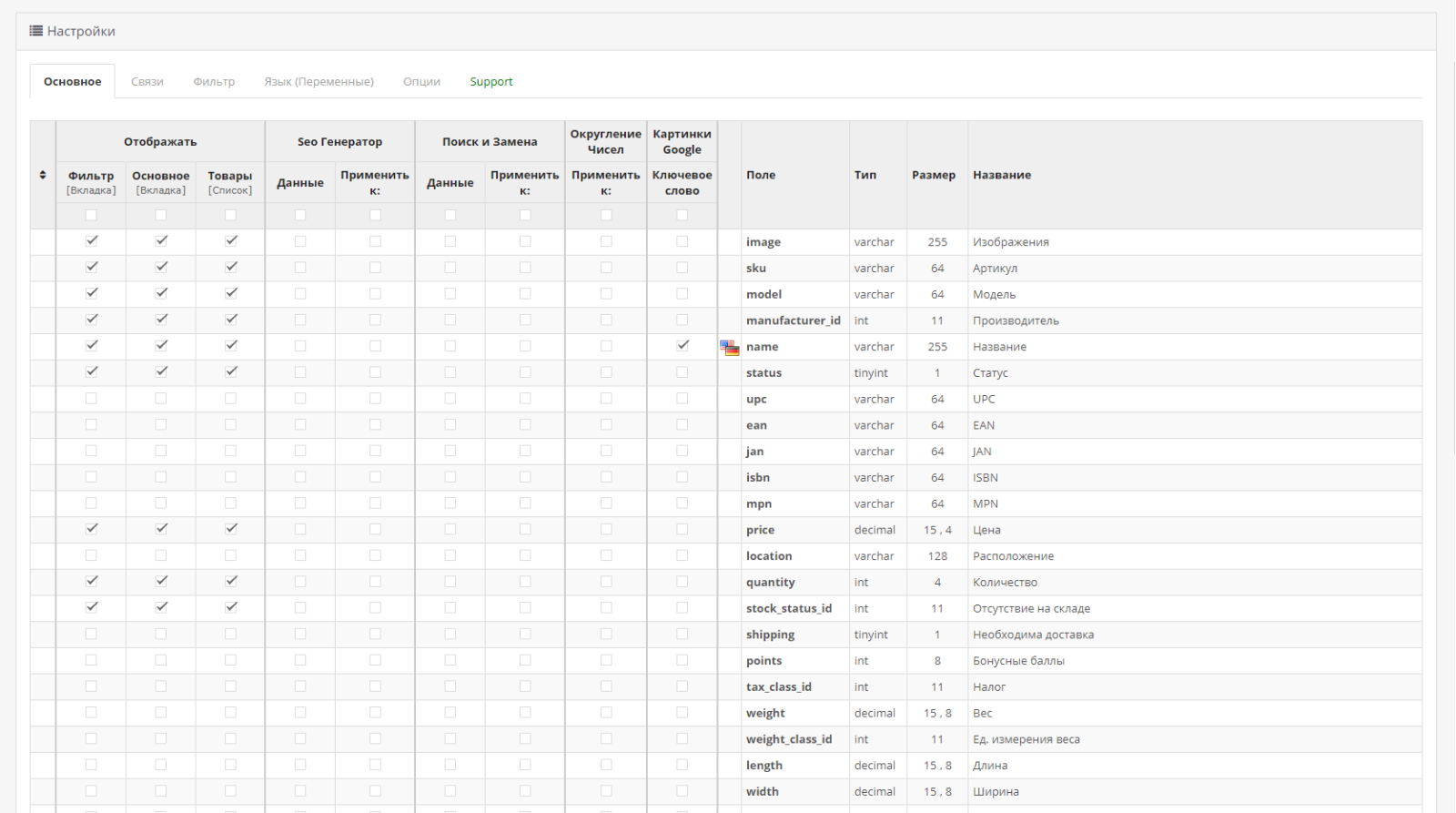Enable Округление Чисел checkbox for price row

[x=606, y=529]
